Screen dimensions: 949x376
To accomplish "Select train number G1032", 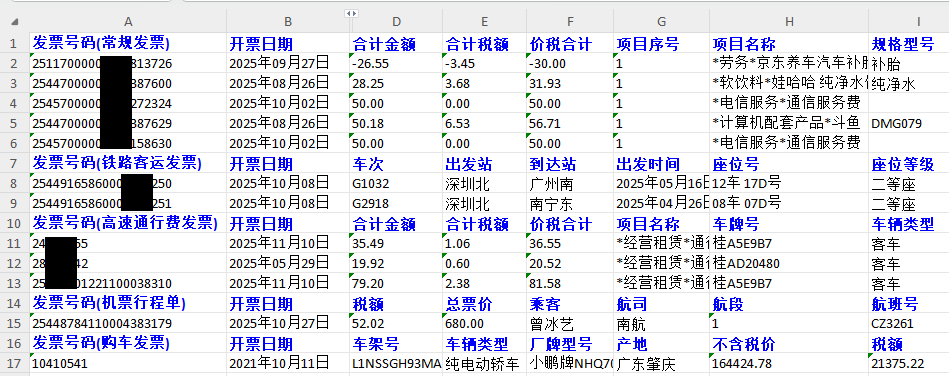I will pyautogui.click(x=396, y=183).
